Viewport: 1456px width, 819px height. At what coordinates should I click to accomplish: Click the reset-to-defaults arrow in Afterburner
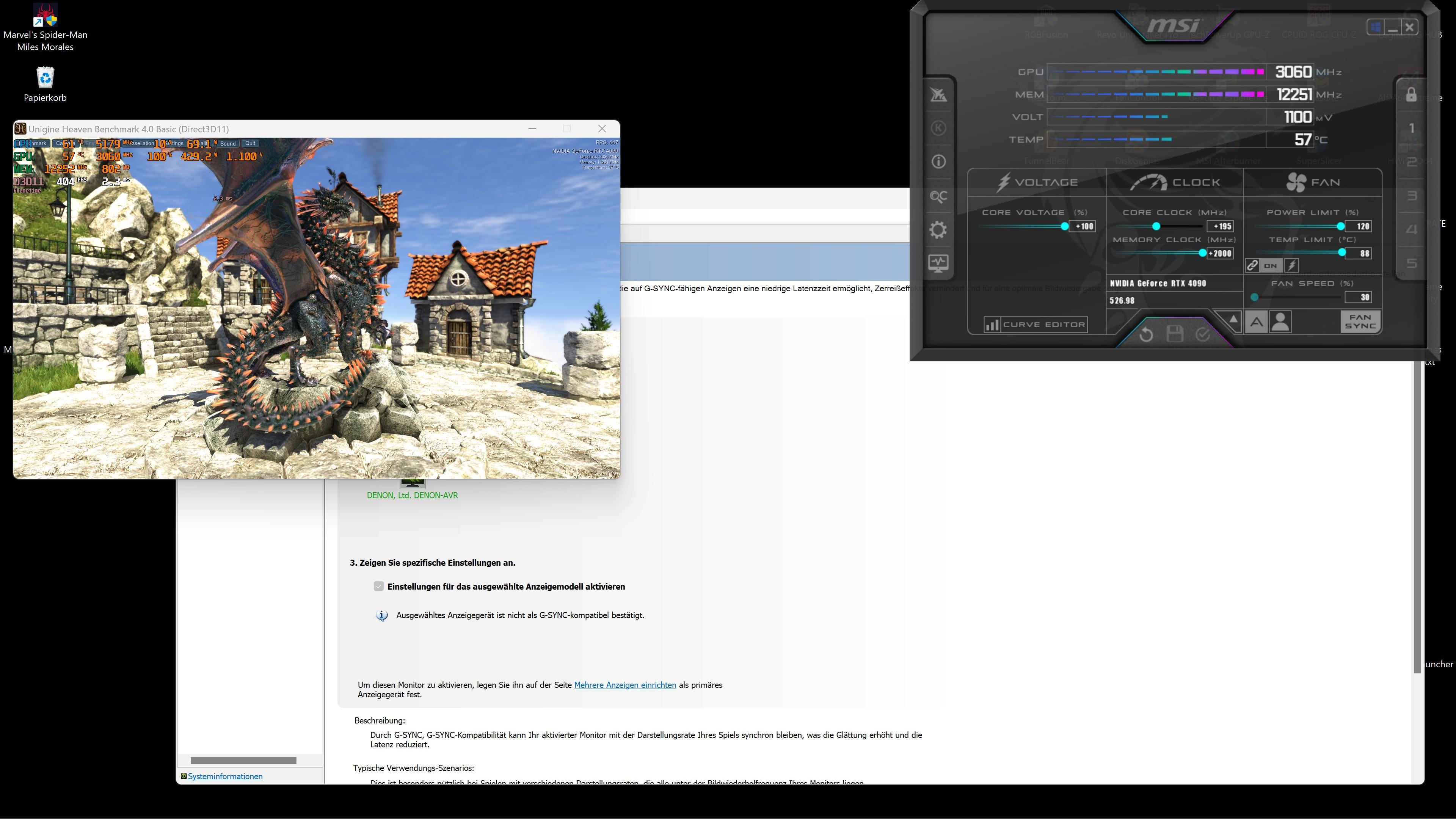pos(1146,334)
